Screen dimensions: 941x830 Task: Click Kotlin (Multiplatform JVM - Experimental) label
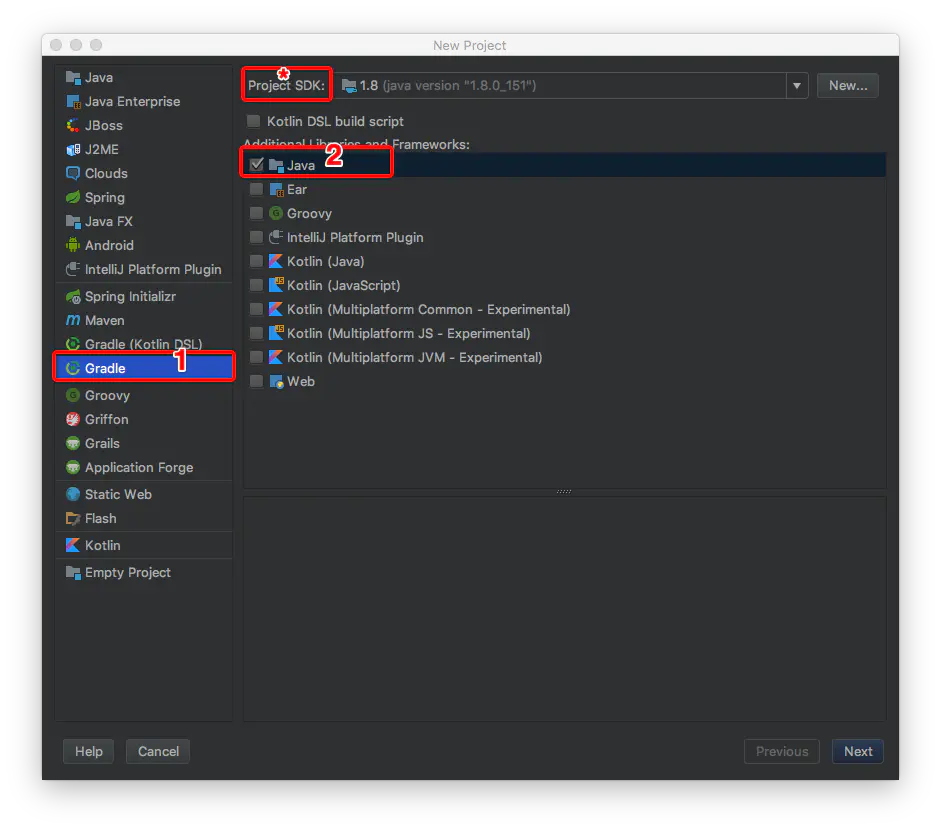coord(415,358)
